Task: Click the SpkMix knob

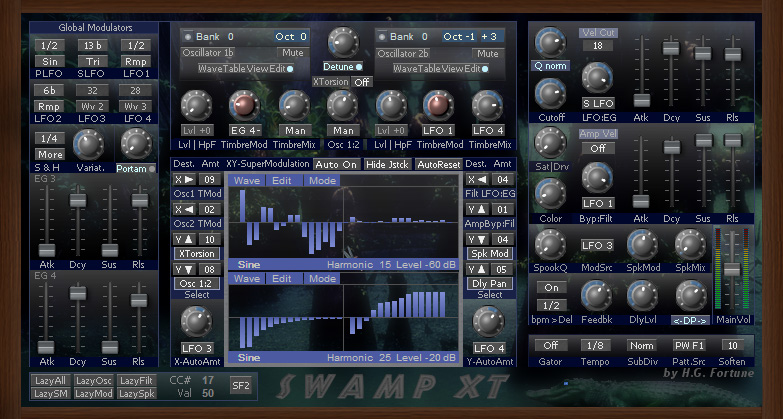Action: tap(691, 245)
